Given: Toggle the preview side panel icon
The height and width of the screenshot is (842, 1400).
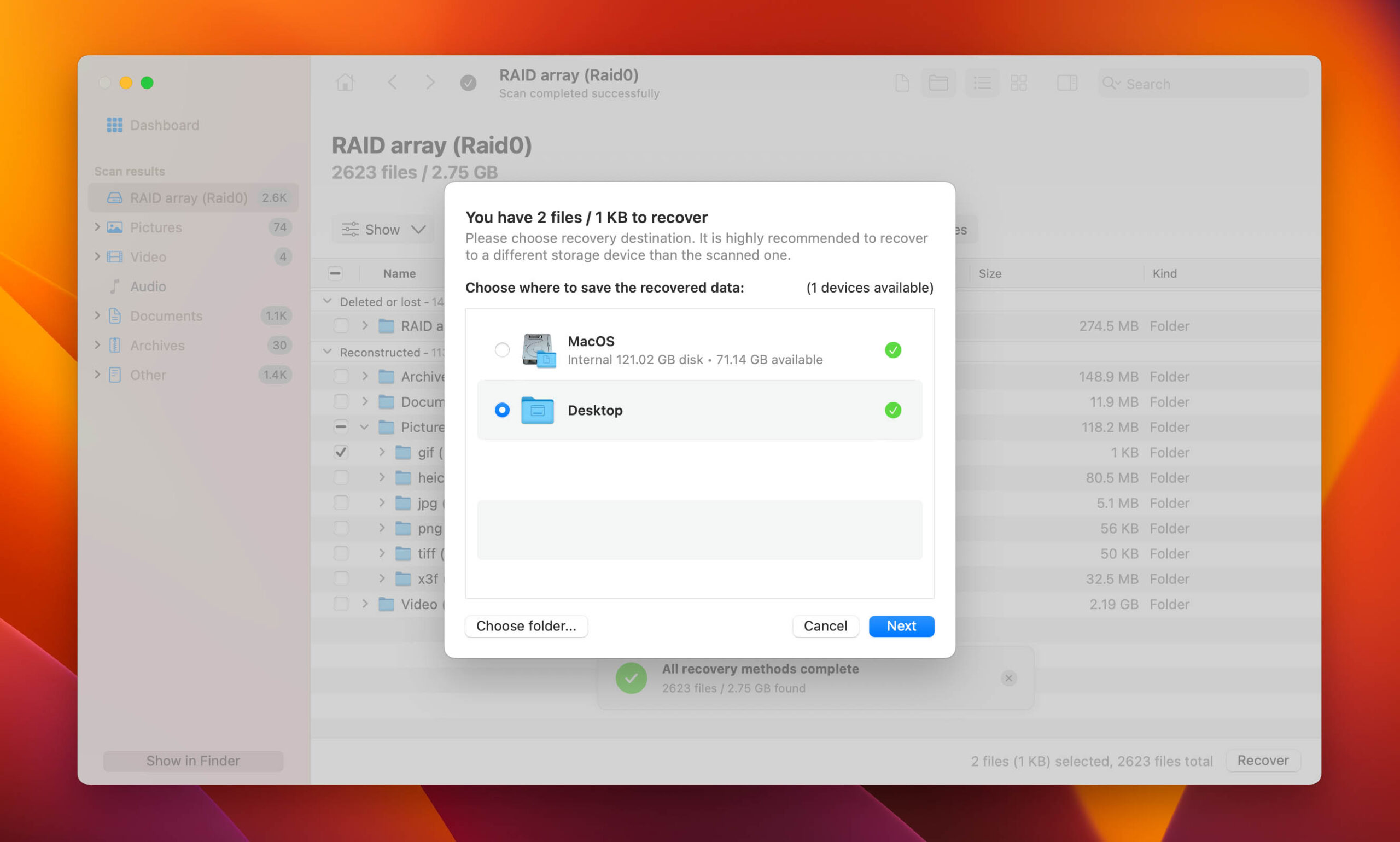Looking at the screenshot, I should (1067, 83).
